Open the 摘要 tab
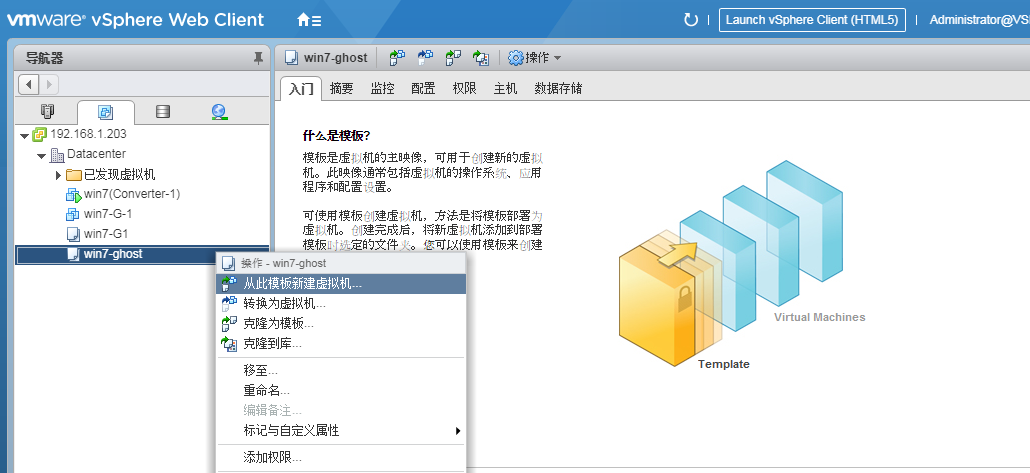The height and width of the screenshot is (473, 1030). click(x=342, y=89)
